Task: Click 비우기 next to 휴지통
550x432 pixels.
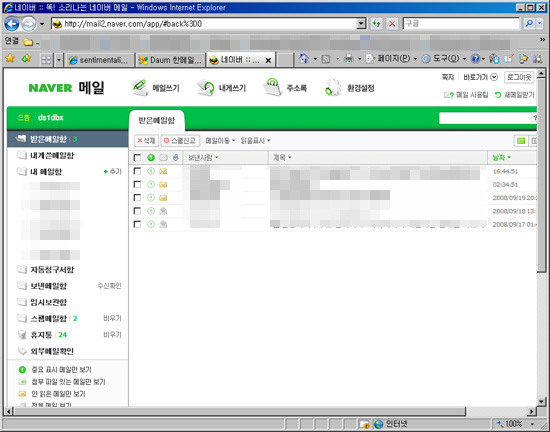Action: (x=112, y=335)
